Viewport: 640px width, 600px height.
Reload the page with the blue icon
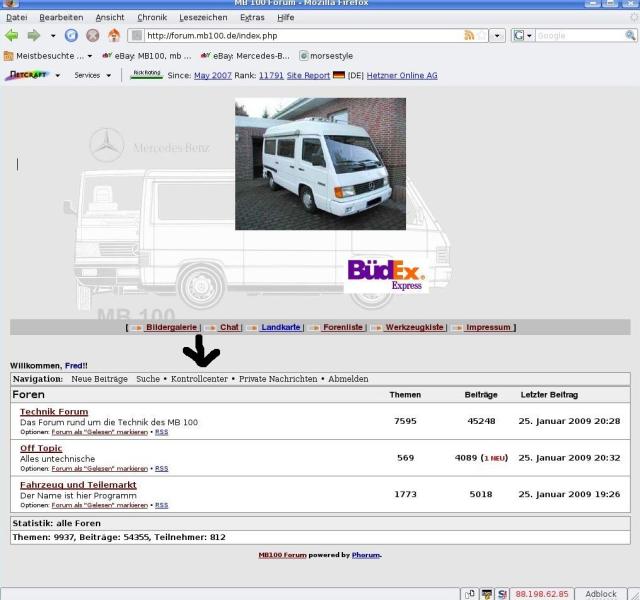71,36
